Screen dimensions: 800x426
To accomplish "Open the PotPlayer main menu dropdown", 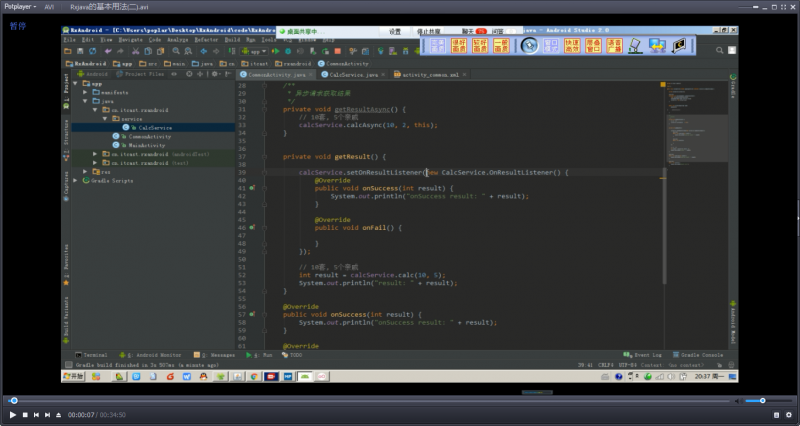I will click(x=20, y=6).
